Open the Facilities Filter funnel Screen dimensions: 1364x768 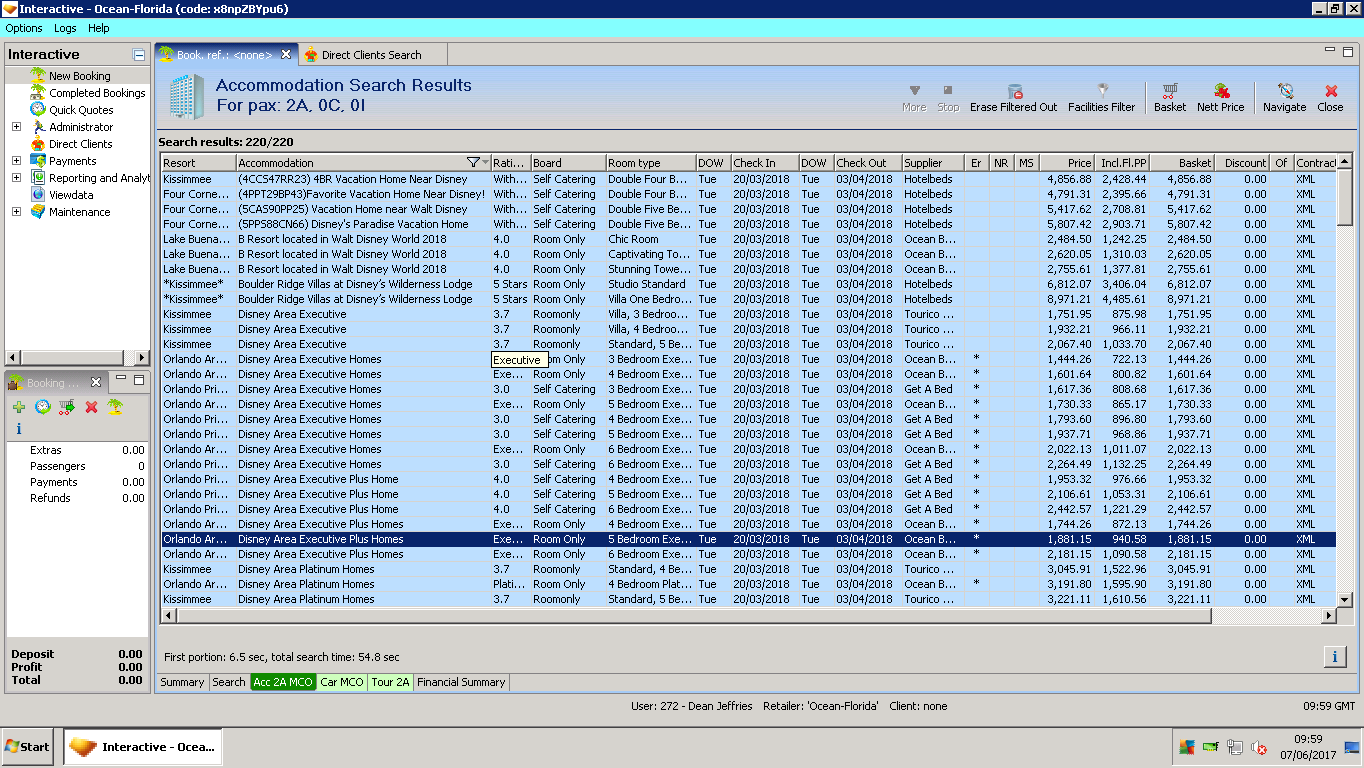tap(1101, 91)
